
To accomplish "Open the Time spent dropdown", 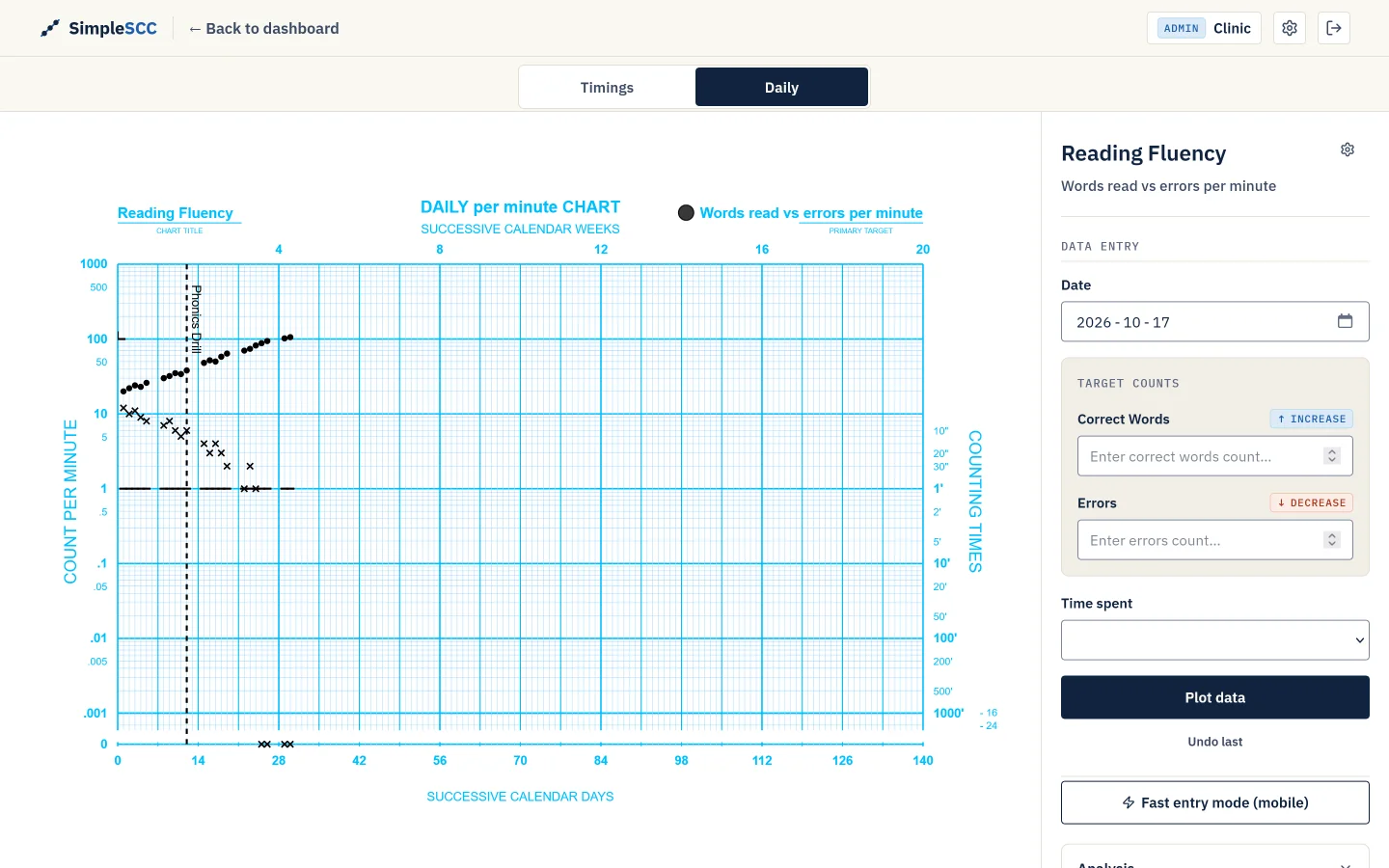I will click(1215, 639).
